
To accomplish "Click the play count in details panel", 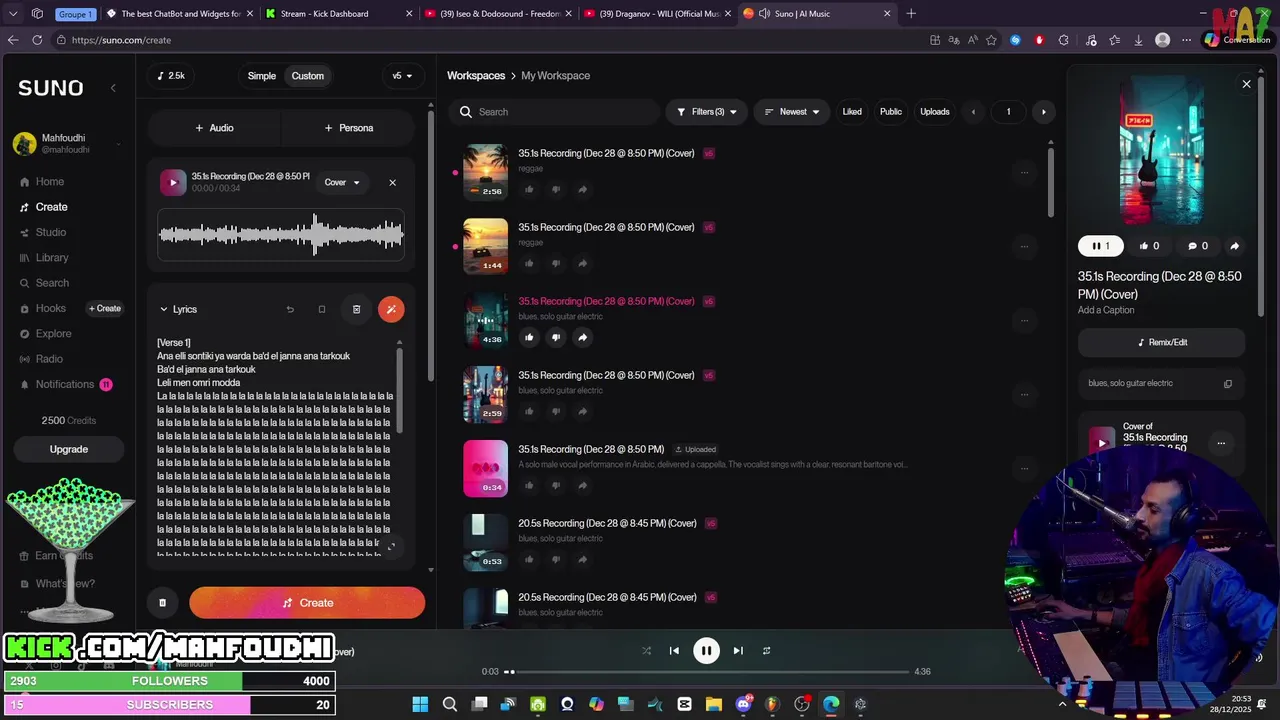I will pos(1101,246).
